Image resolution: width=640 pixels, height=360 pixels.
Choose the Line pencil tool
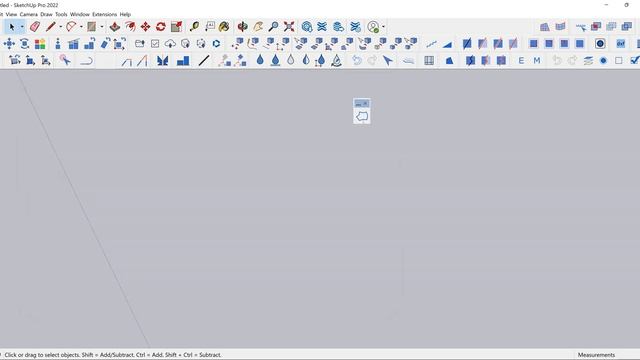pyautogui.click(x=51, y=27)
